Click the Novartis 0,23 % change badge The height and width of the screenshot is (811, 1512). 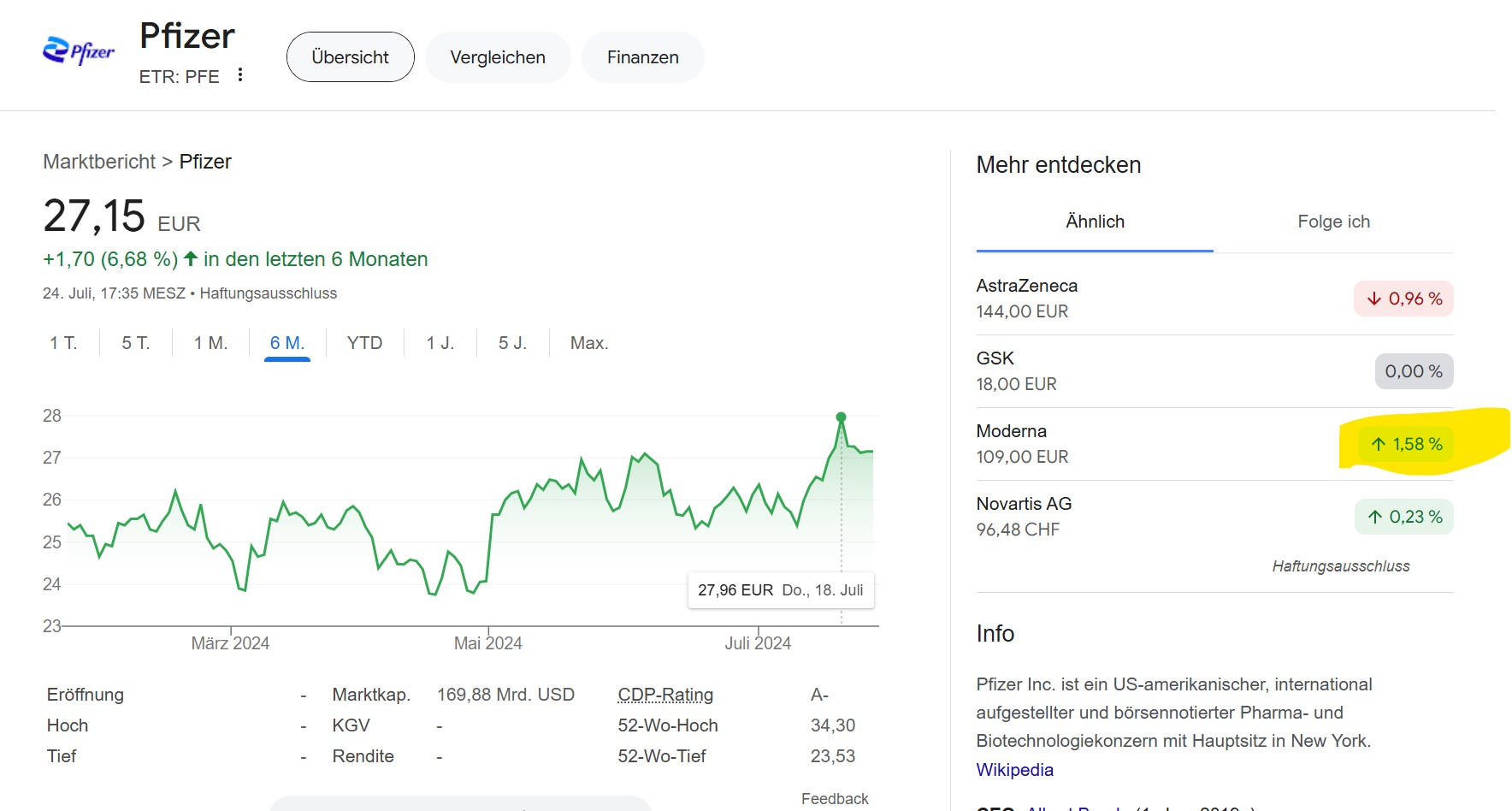pyautogui.click(x=1404, y=517)
